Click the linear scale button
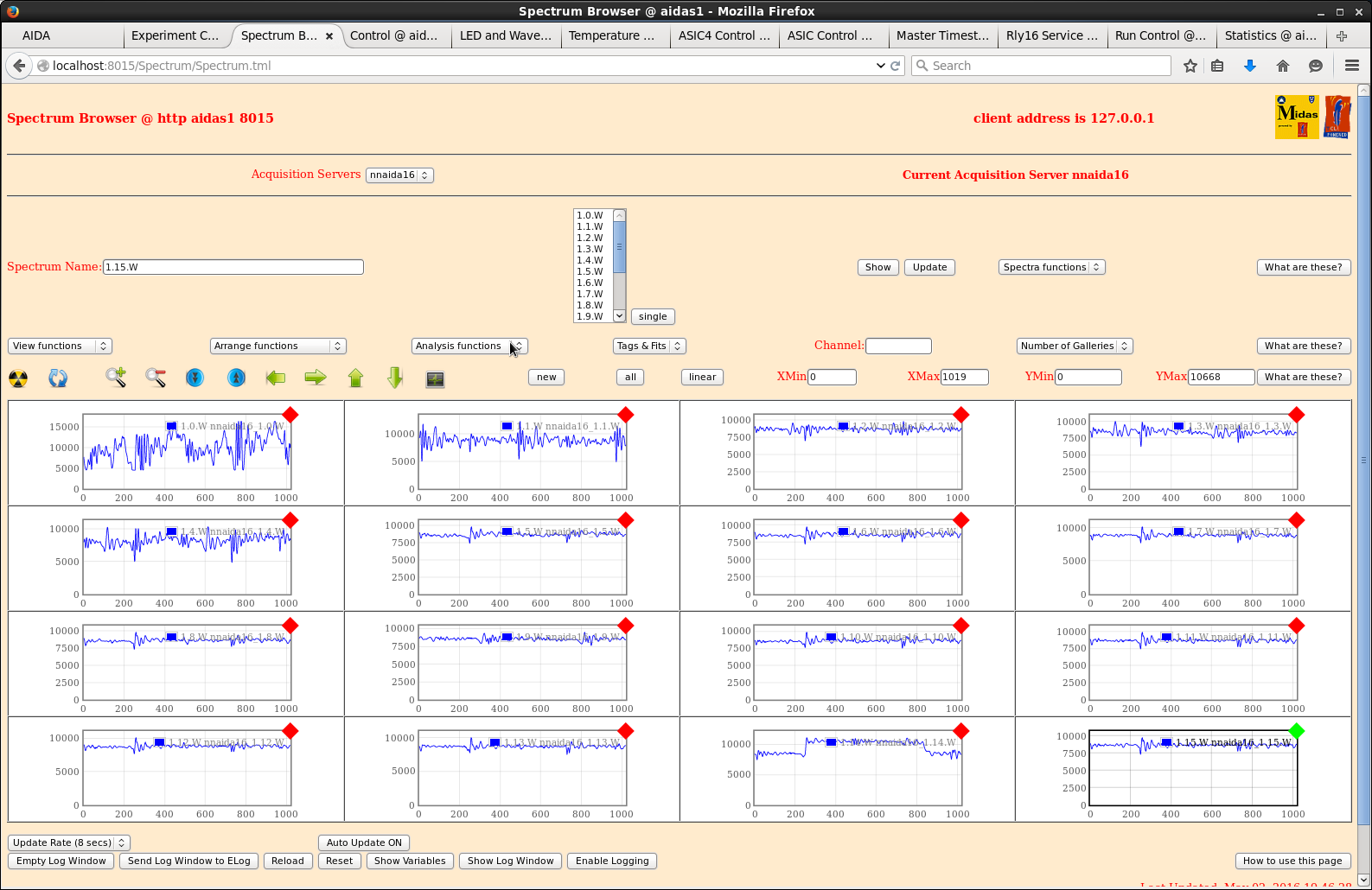The width and height of the screenshot is (1372, 890). click(703, 377)
